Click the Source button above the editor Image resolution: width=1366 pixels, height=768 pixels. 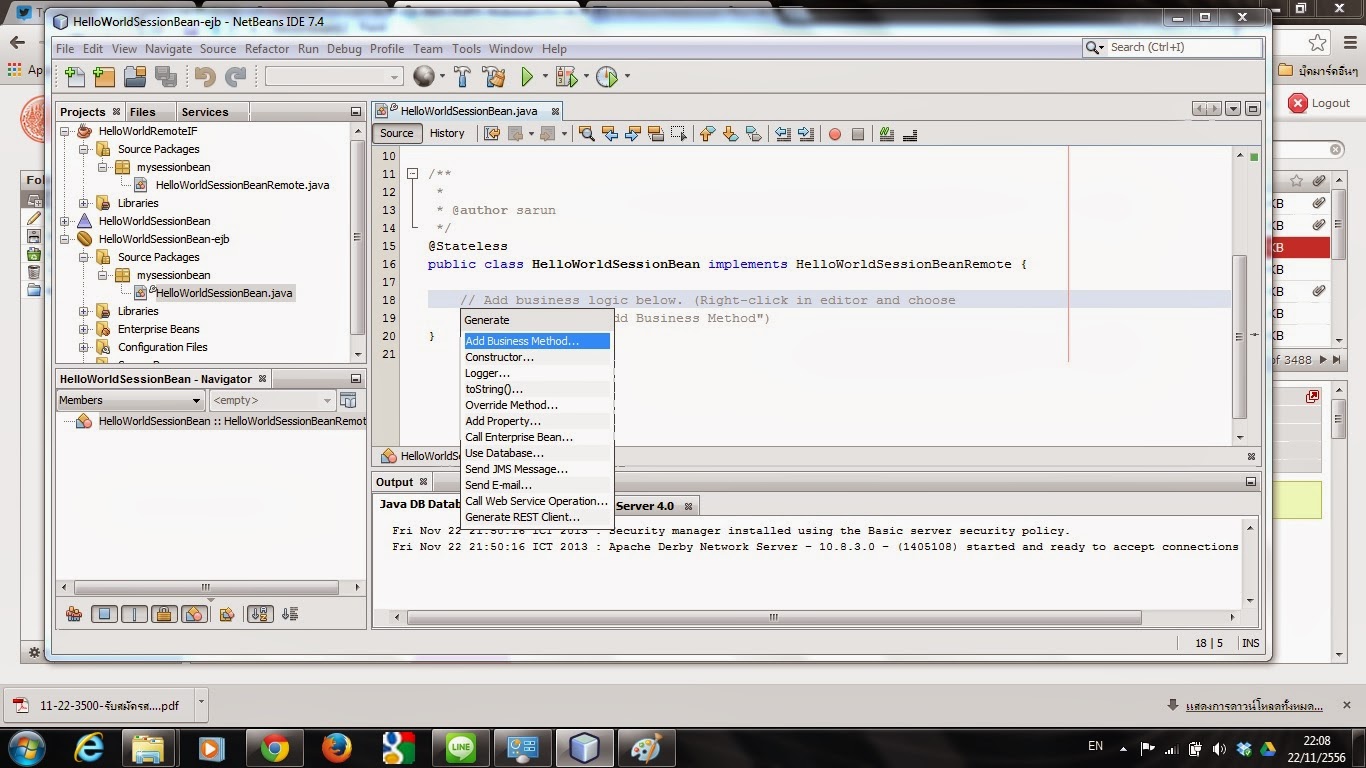396,133
